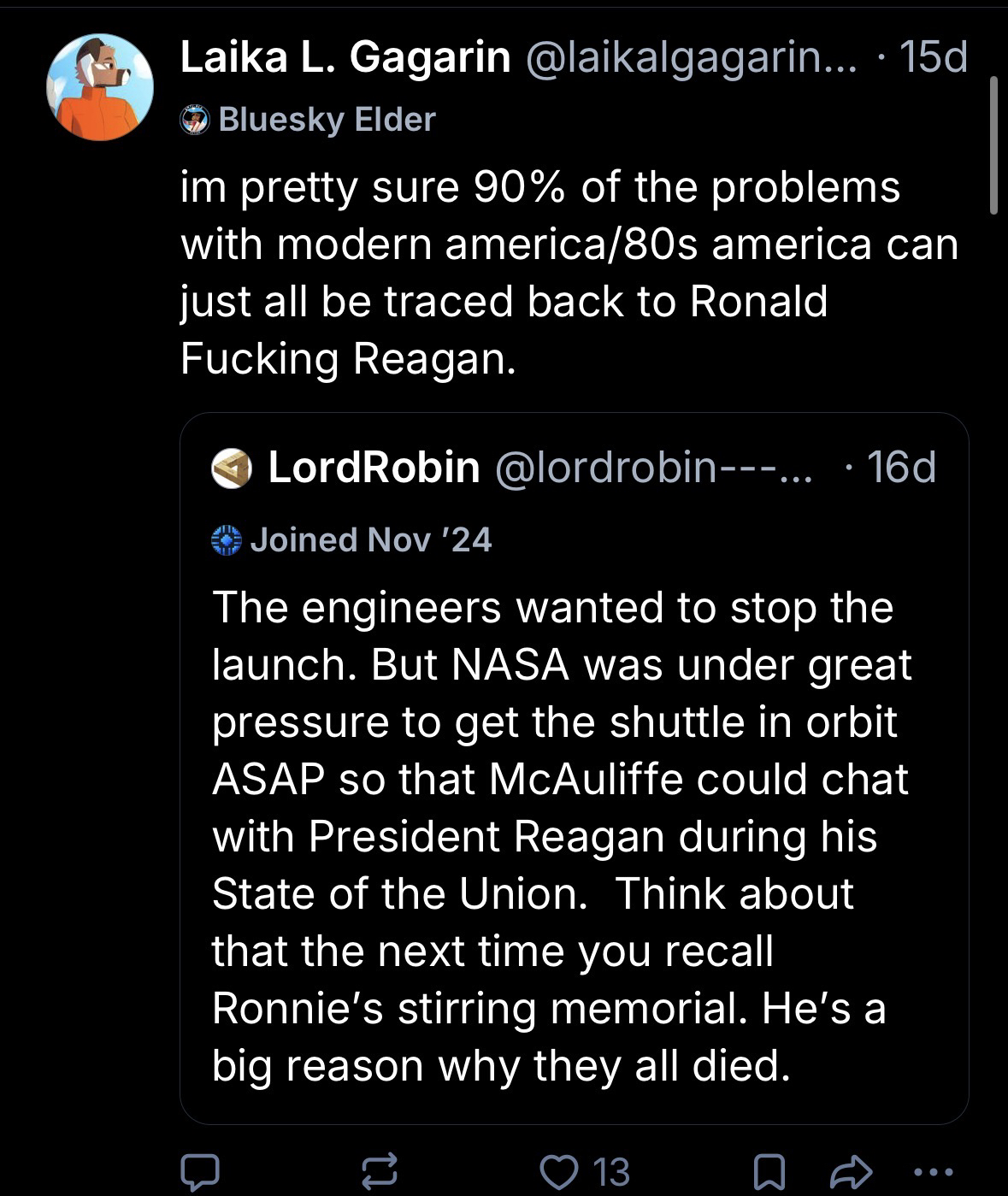1008x1196 pixels.
Task: Click LordRobin's small avatar icon
Action: point(232,468)
